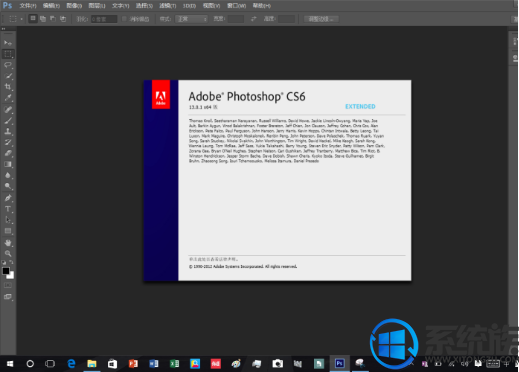Select the Pen tool
The width and height of the screenshot is (519, 372).
8,198
